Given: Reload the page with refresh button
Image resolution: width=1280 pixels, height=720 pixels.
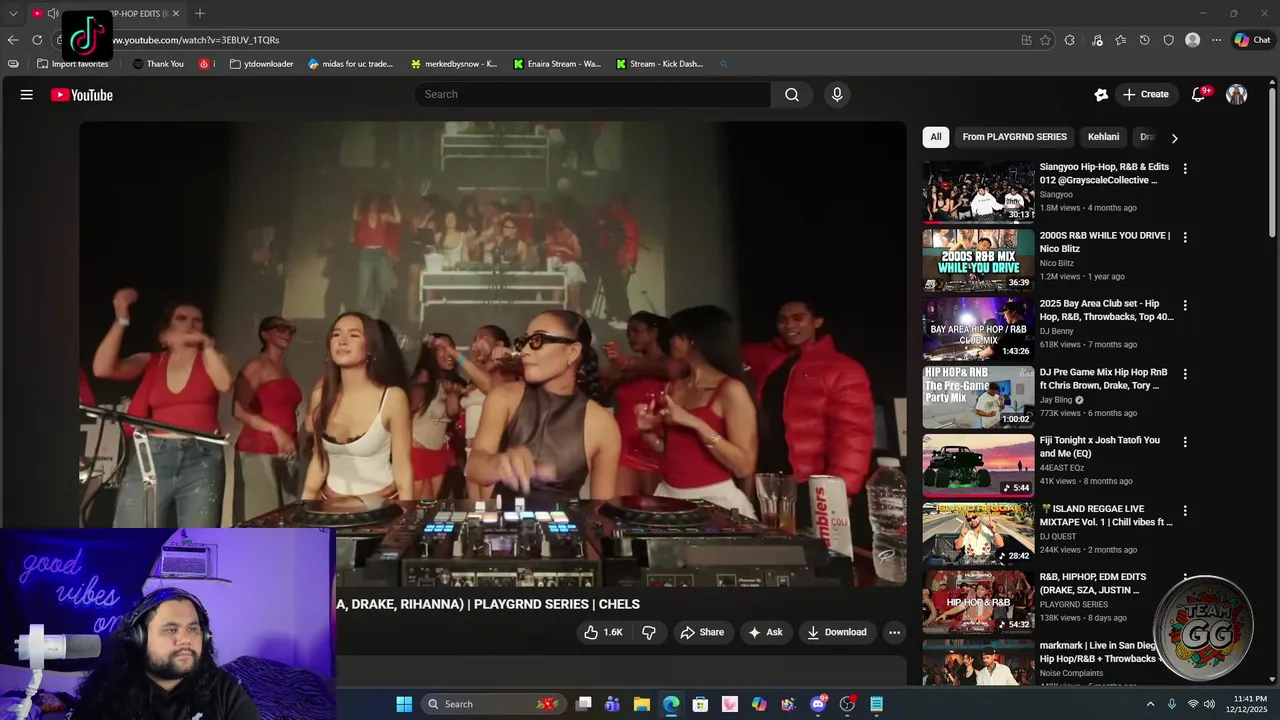Looking at the screenshot, I should click(37, 40).
